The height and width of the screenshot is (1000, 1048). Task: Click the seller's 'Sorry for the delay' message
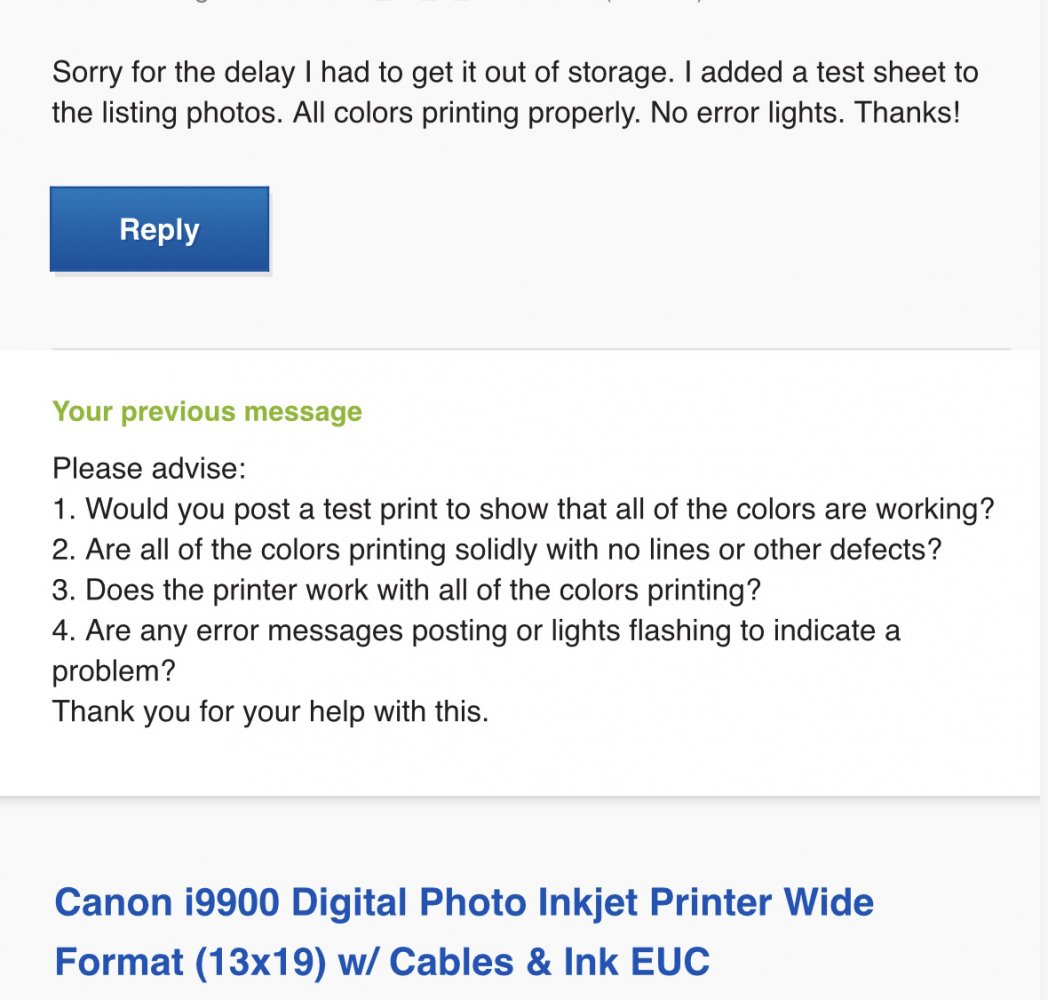514,92
